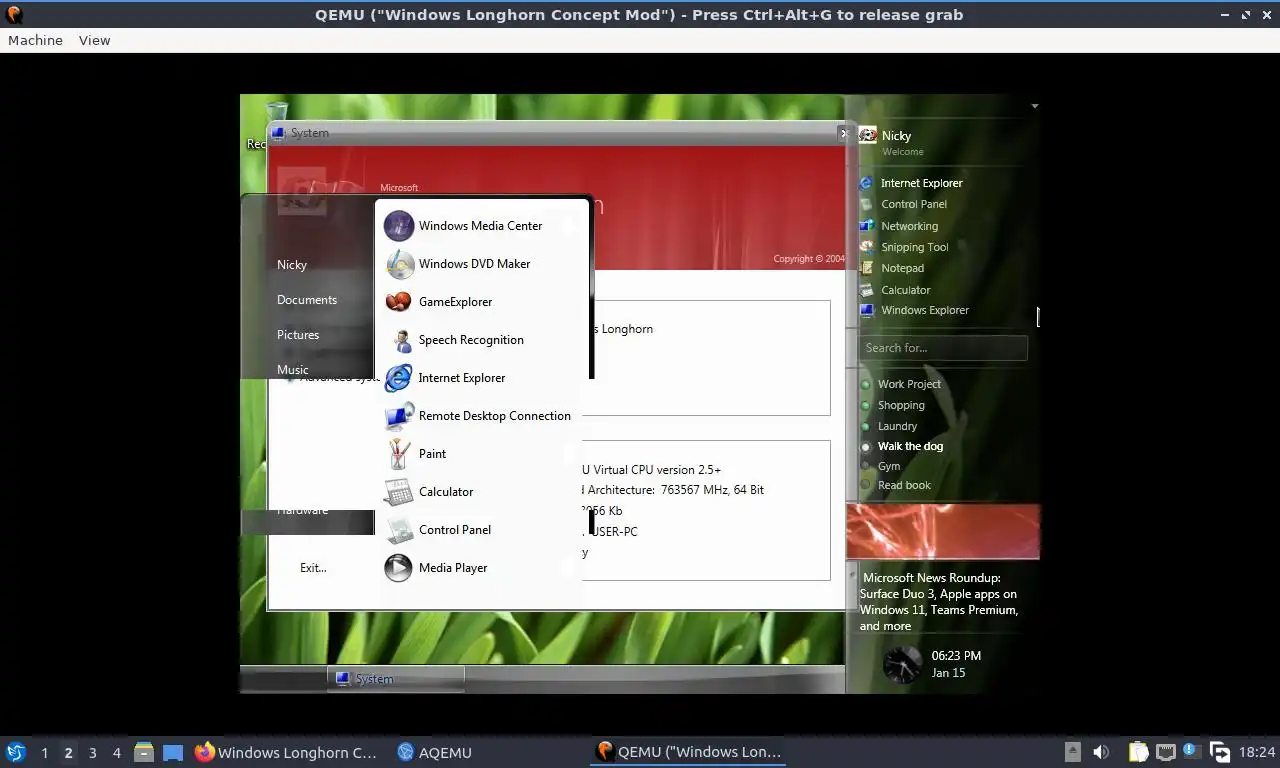The height and width of the screenshot is (768, 1280).
Task: Click host network tray icon
Action: click(1165, 752)
